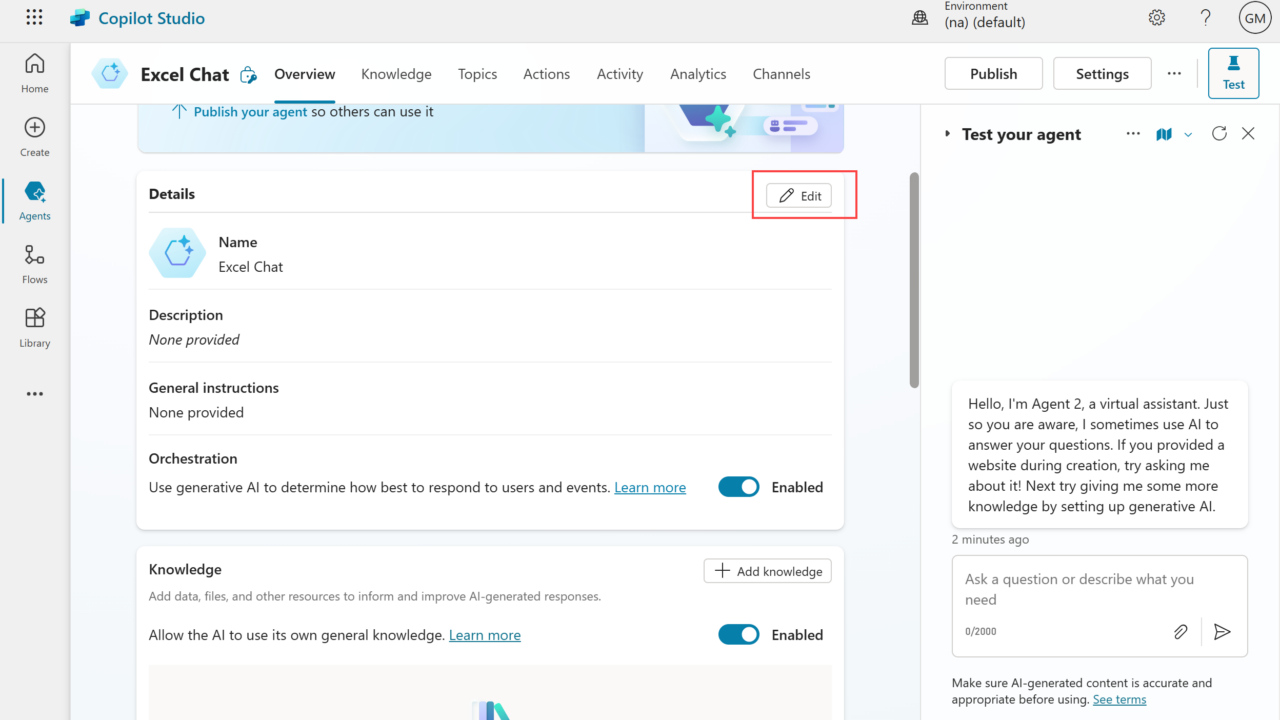Refresh the test conversation
This screenshot has height=720, width=1280.
pyautogui.click(x=1219, y=134)
